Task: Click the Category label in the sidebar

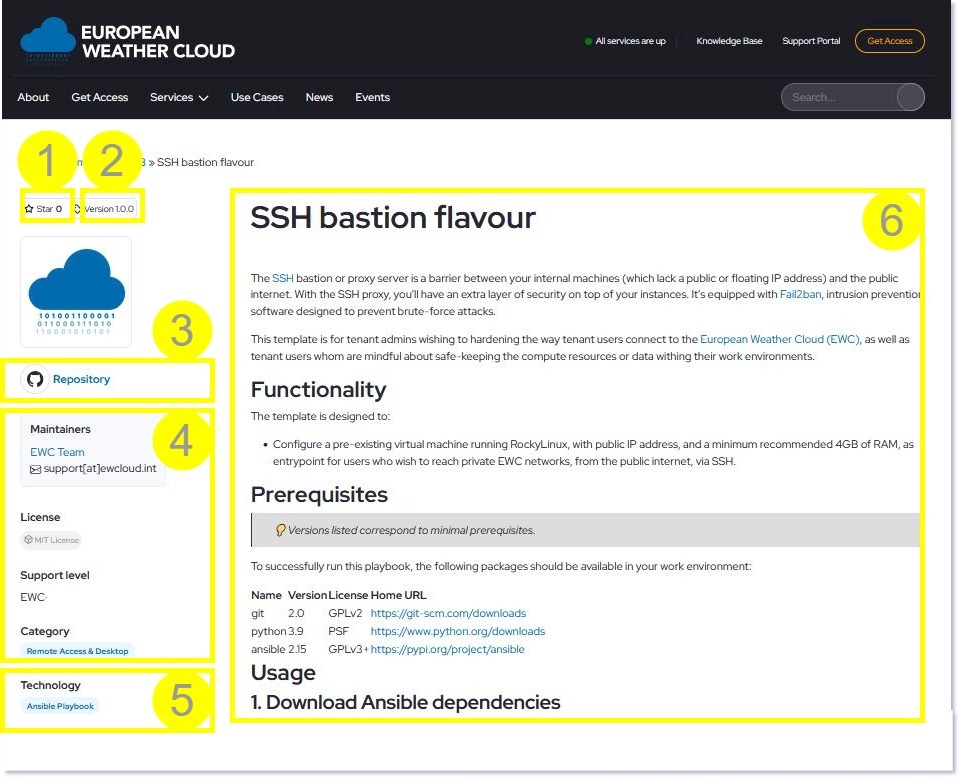Action: tap(45, 632)
